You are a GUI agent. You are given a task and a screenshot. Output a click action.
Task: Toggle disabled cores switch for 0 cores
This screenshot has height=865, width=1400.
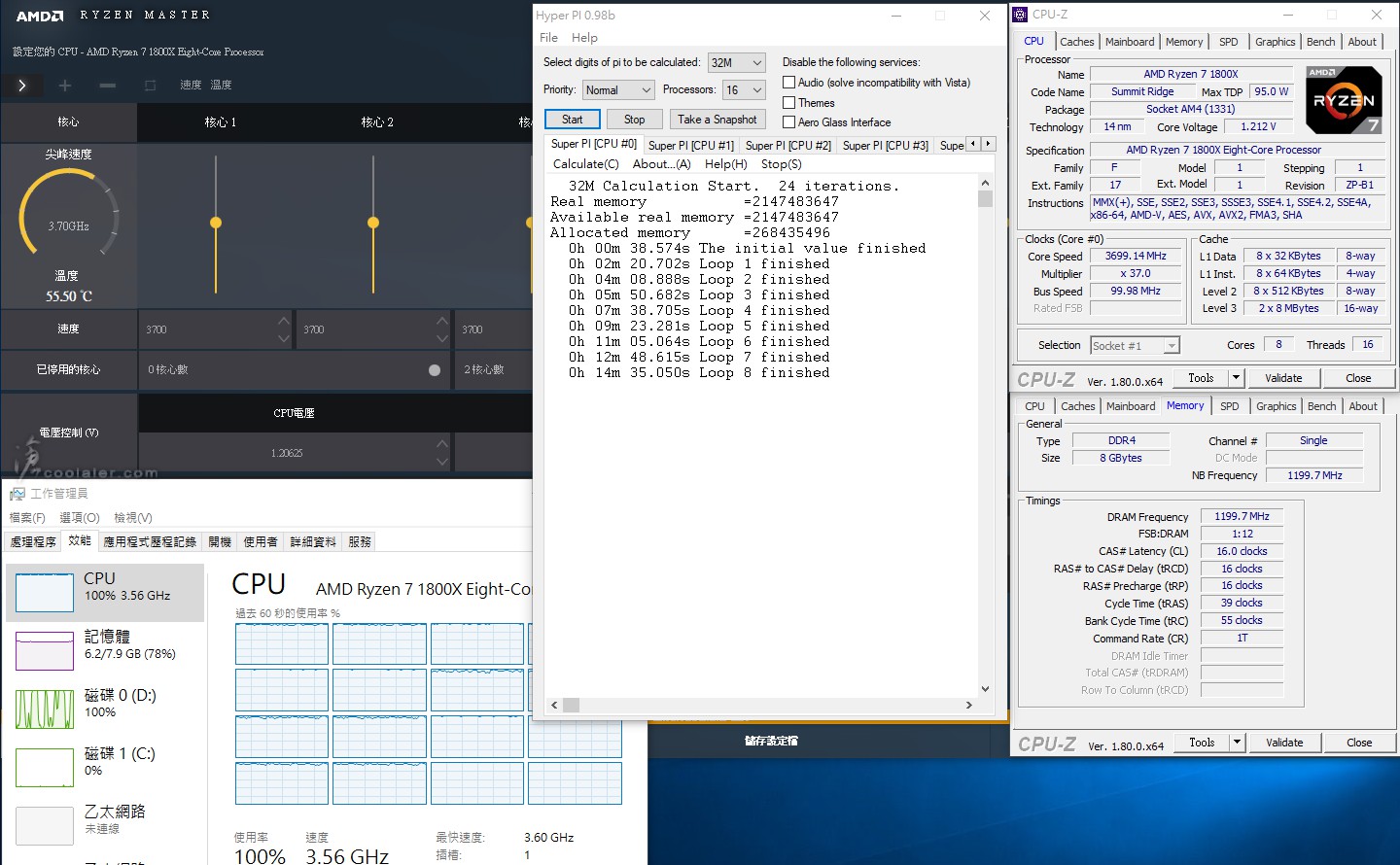[435, 370]
